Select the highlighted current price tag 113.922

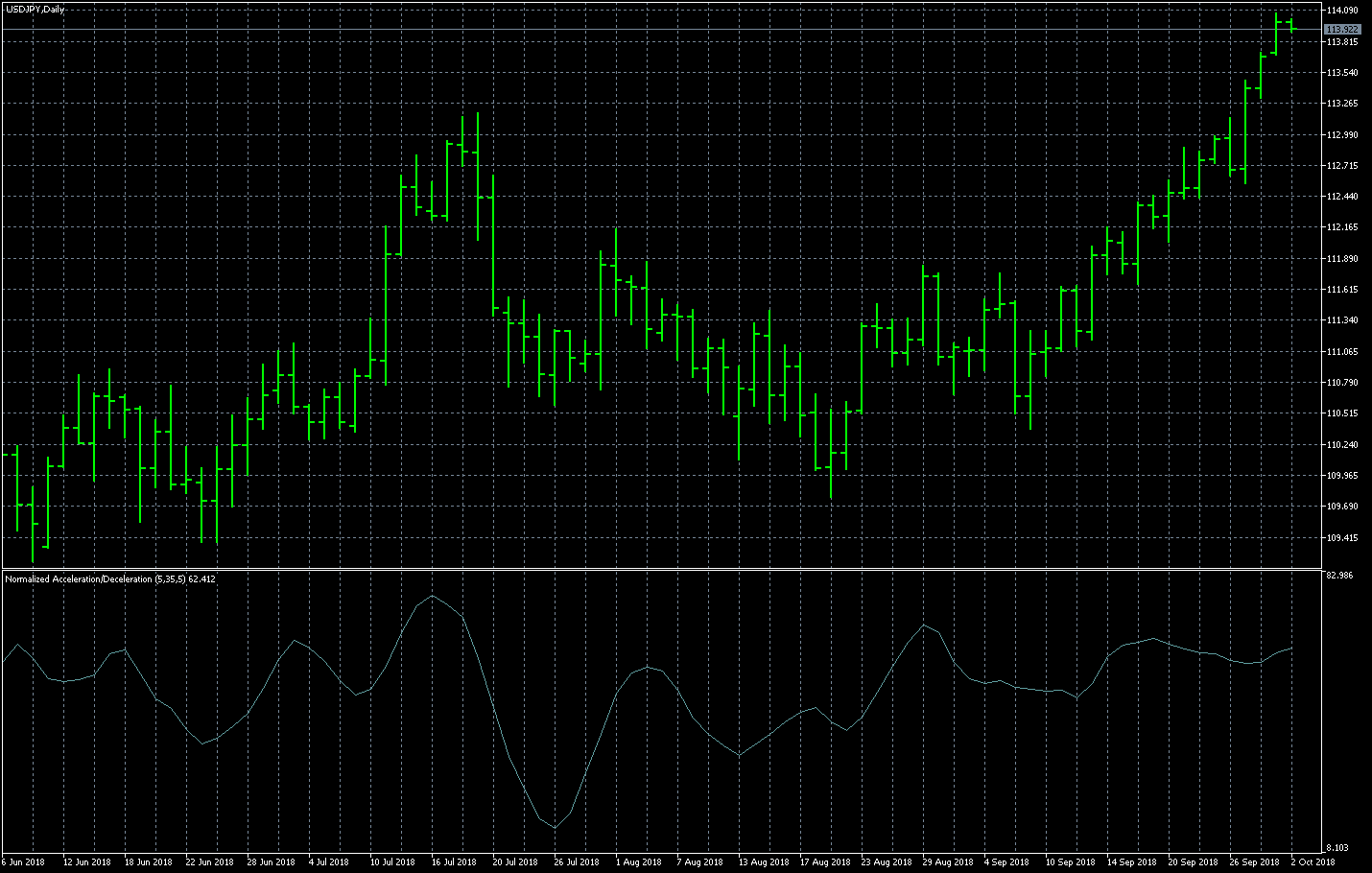1341,30
